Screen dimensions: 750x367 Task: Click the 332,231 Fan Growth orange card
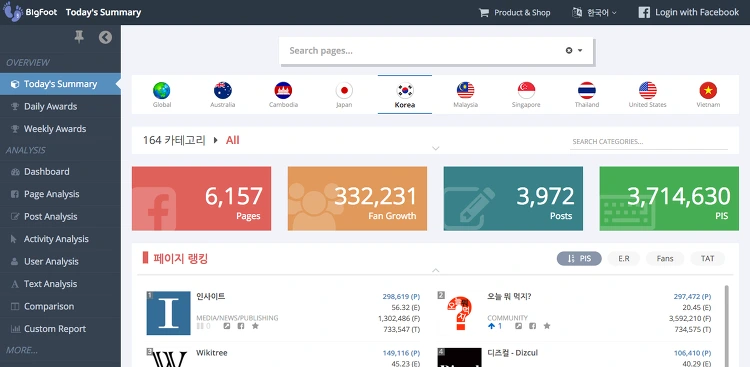pos(357,199)
